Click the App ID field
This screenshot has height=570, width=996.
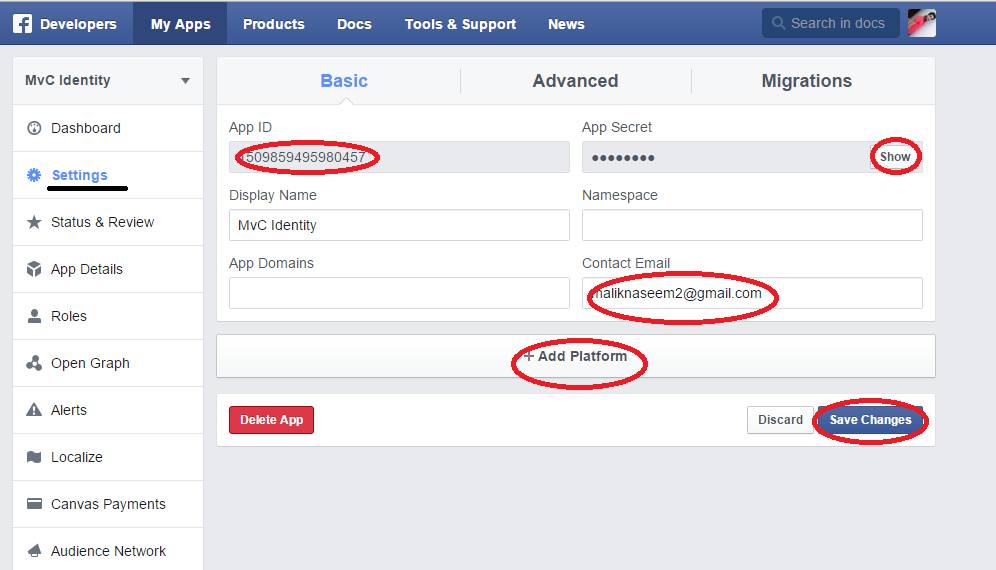(399, 157)
